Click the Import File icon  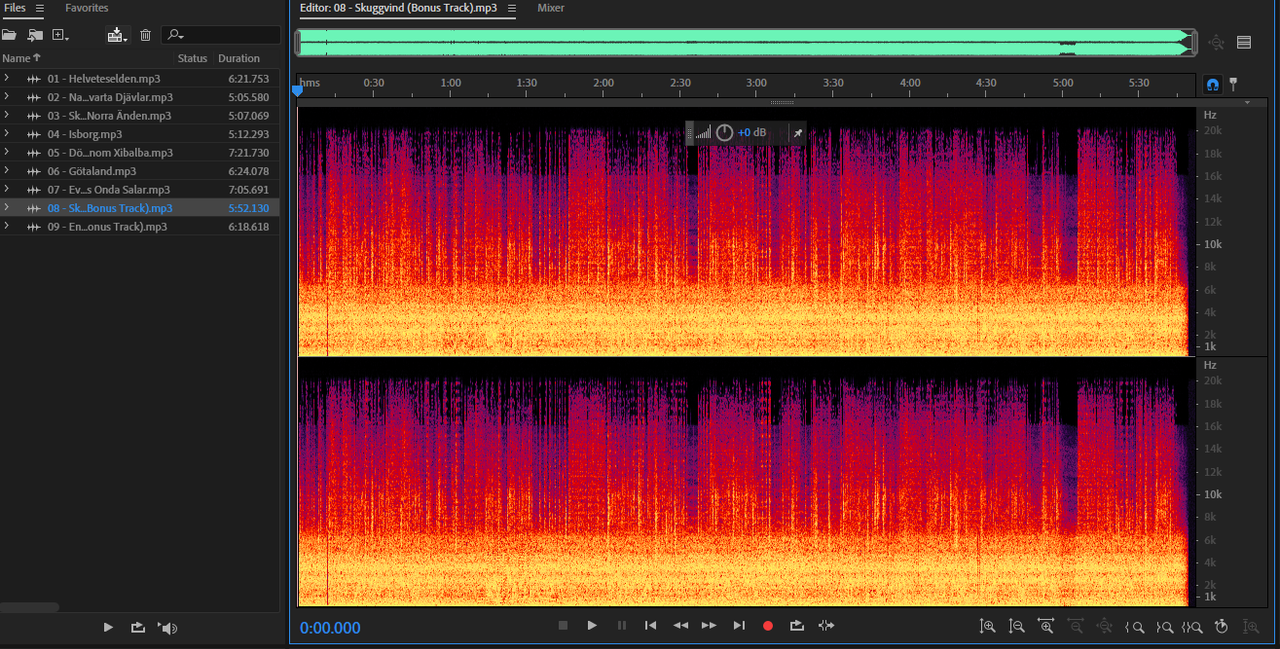pyautogui.click(x=35, y=35)
